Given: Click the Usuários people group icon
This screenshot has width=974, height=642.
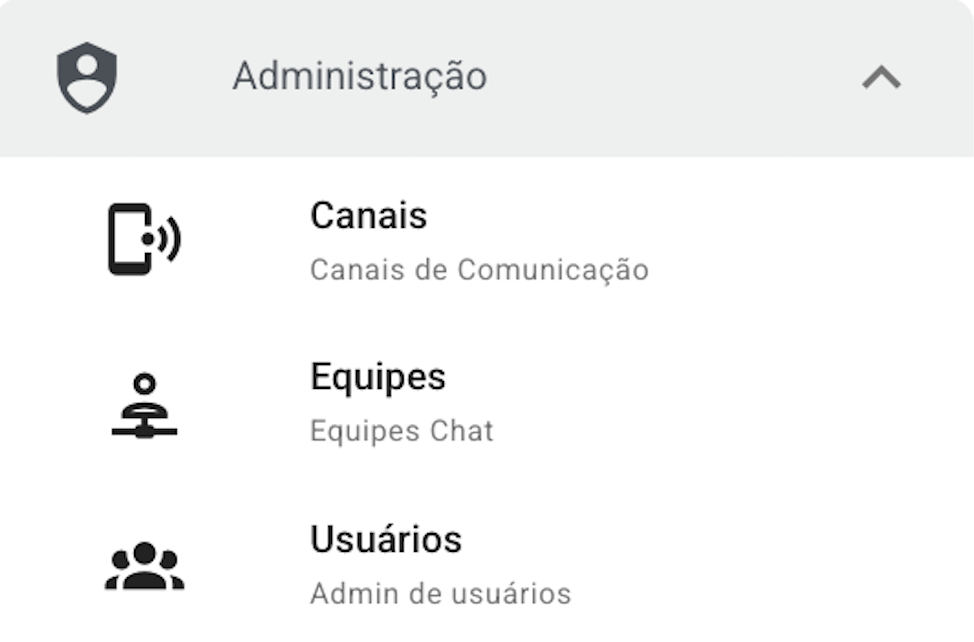Looking at the screenshot, I should [144, 567].
